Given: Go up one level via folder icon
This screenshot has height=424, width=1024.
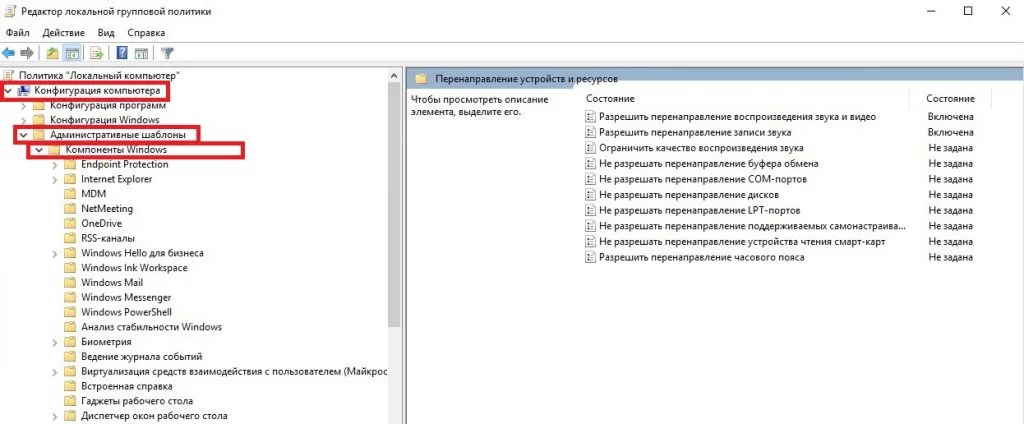Looking at the screenshot, I should [x=52, y=53].
